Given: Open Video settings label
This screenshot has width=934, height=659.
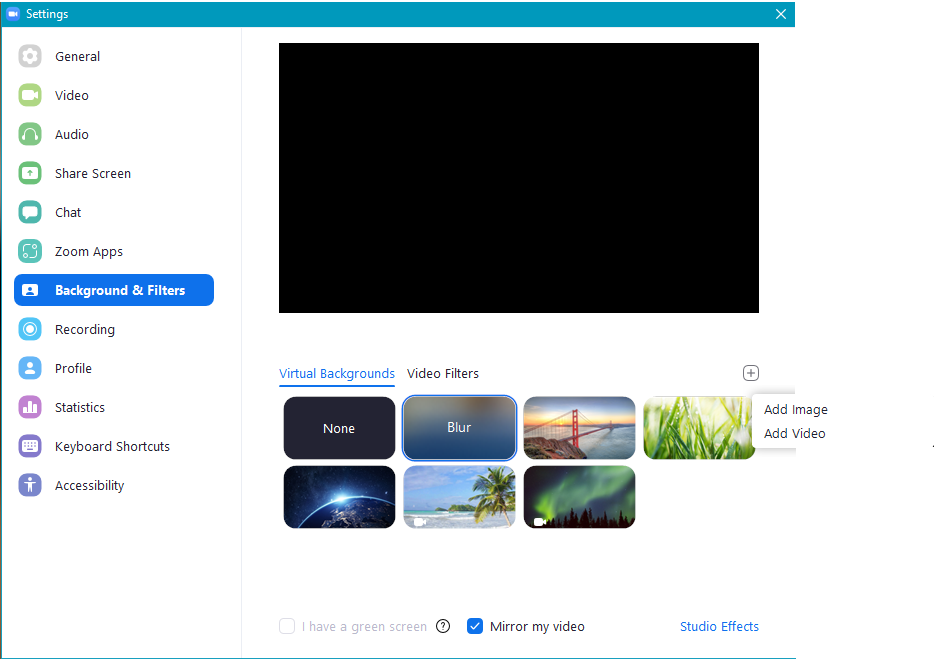Looking at the screenshot, I should click(x=71, y=95).
